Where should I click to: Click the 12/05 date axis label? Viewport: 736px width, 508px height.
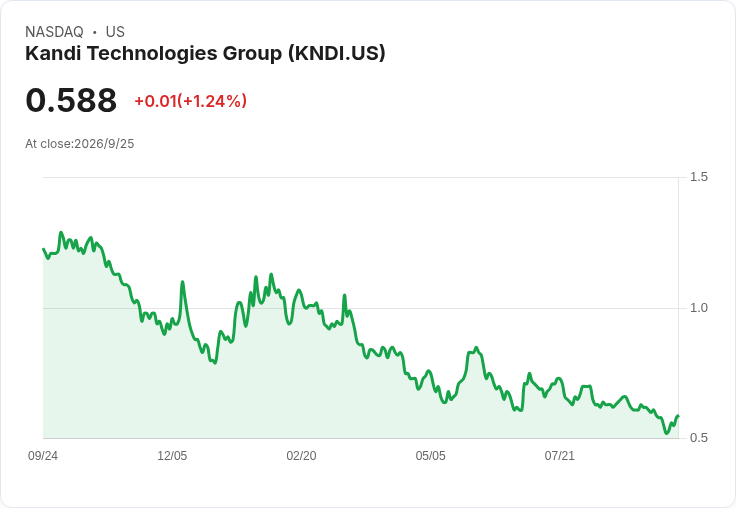(172, 456)
